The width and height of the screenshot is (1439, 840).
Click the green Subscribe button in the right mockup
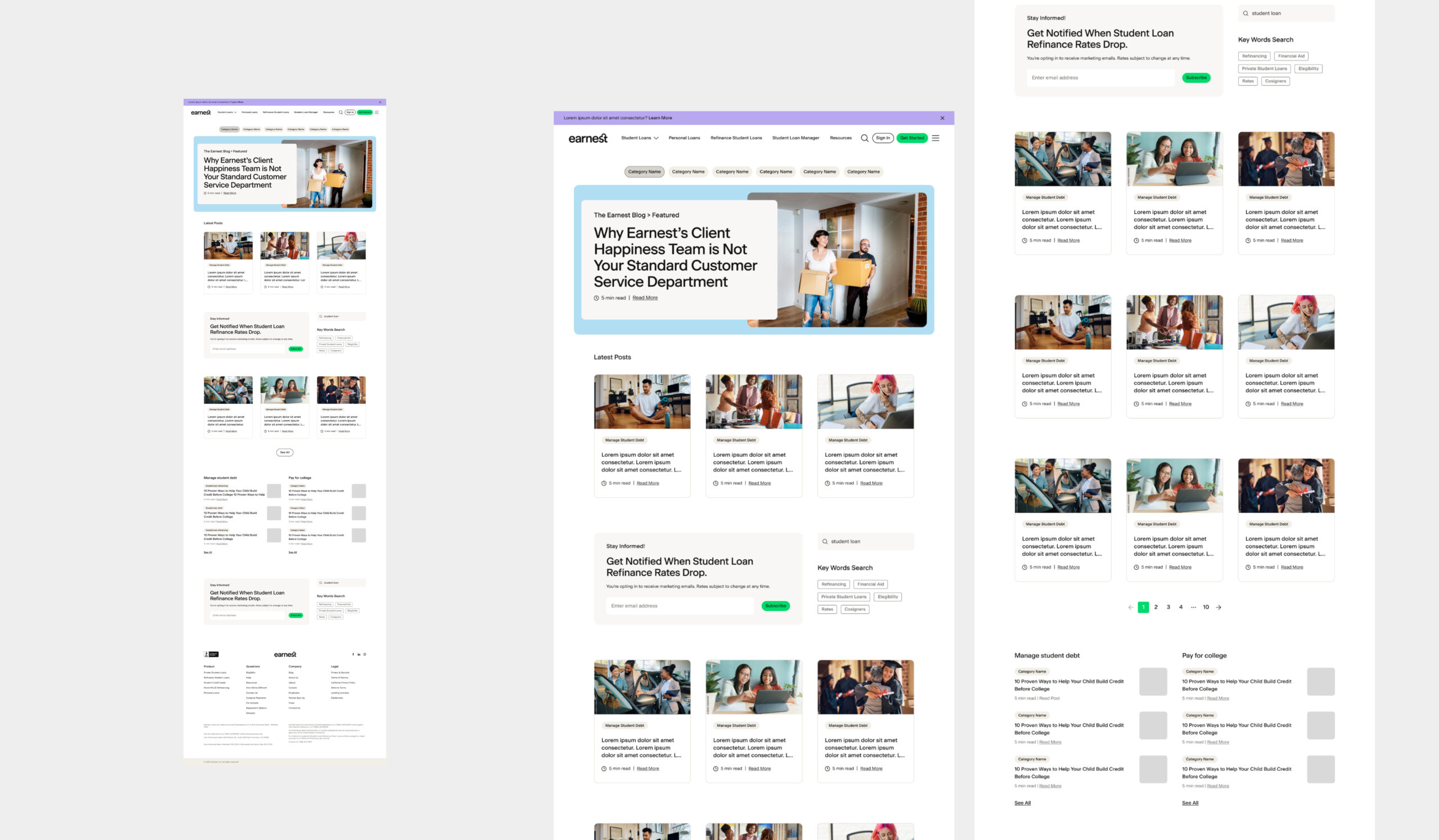pyautogui.click(x=1196, y=78)
